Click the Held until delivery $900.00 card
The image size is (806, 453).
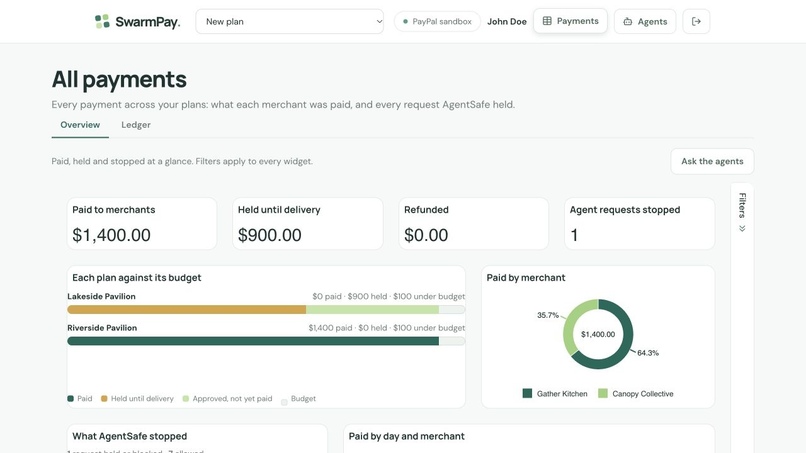307,224
